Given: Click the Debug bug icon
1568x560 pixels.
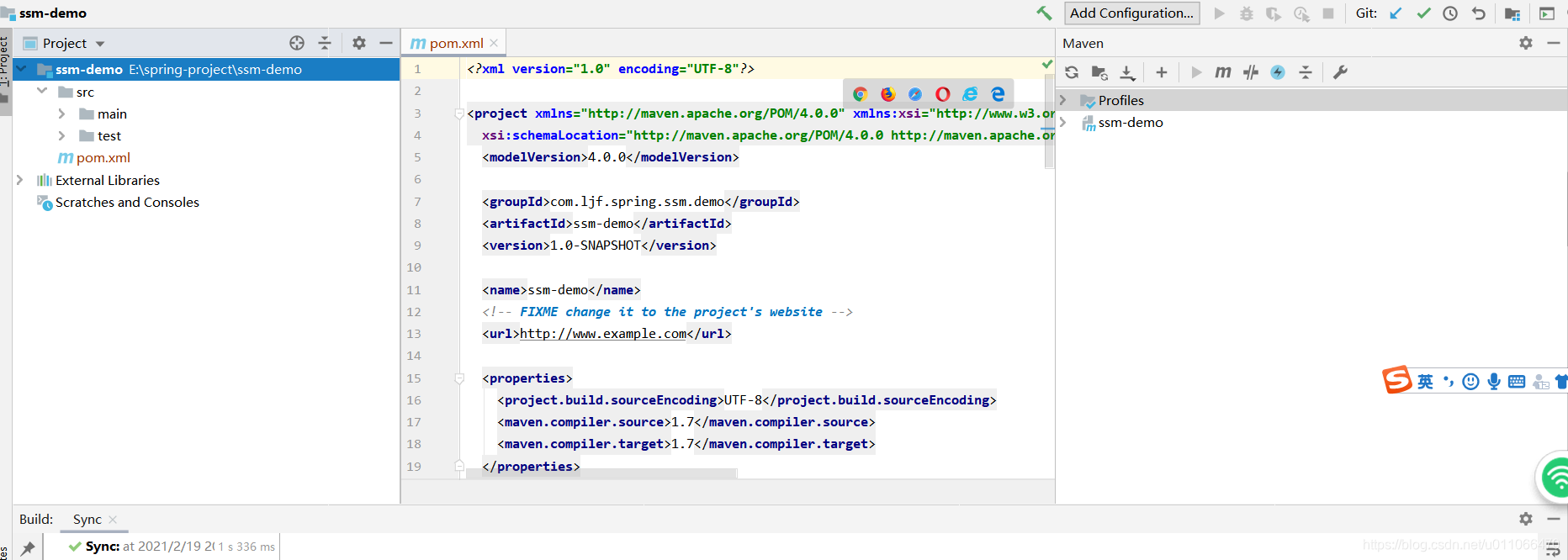Looking at the screenshot, I should [x=1247, y=13].
